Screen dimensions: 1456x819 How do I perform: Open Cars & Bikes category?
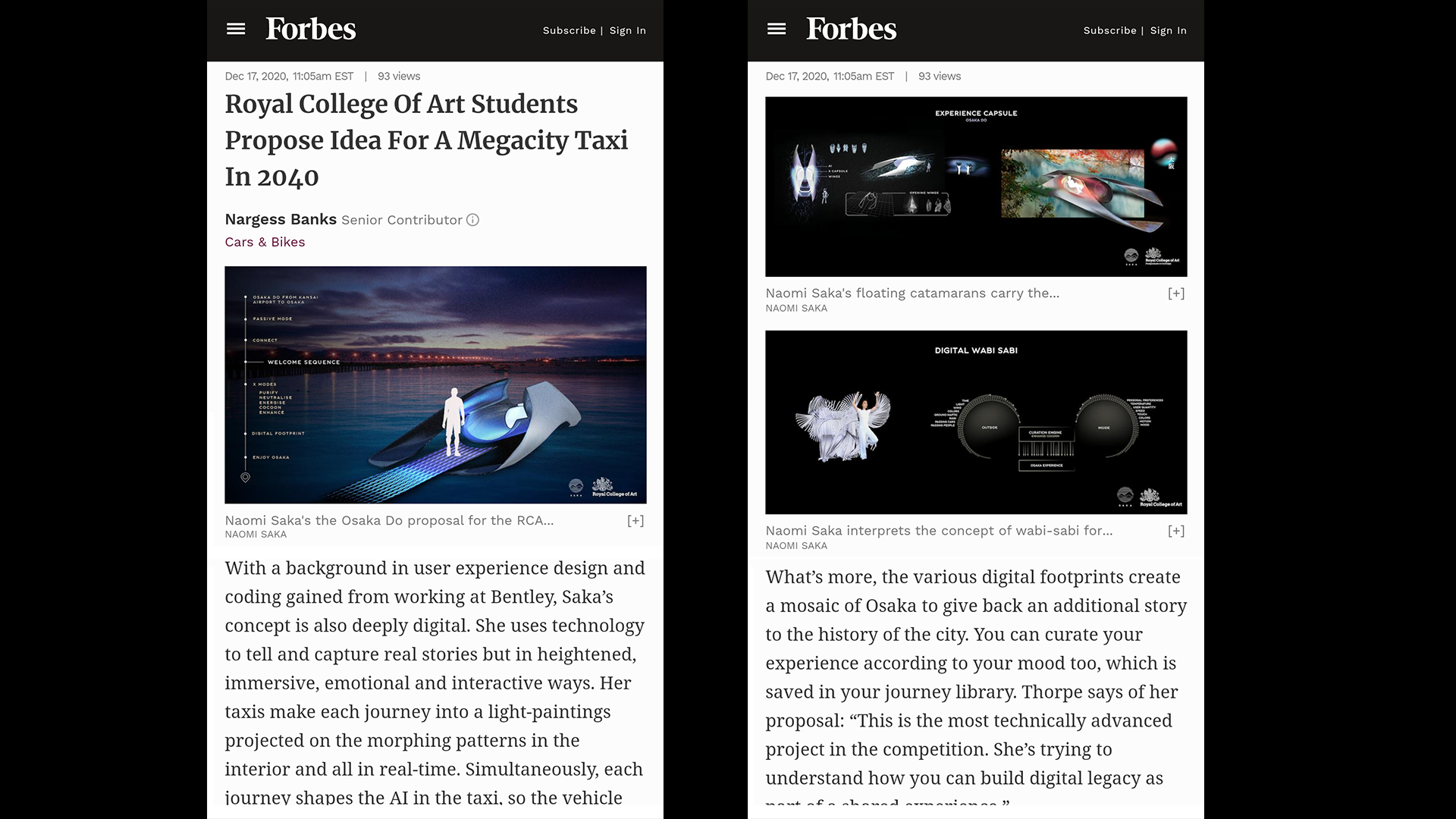pos(265,242)
